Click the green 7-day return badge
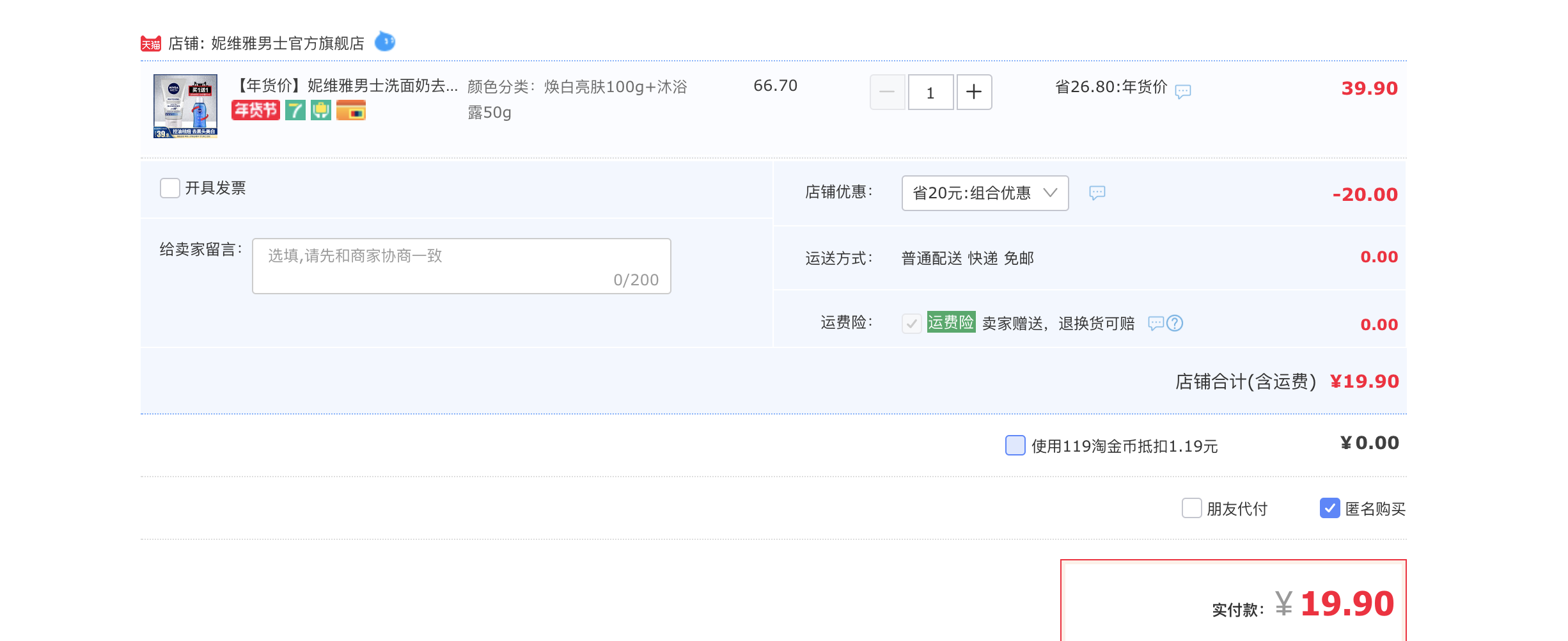This screenshot has width=1568, height=641. click(295, 110)
